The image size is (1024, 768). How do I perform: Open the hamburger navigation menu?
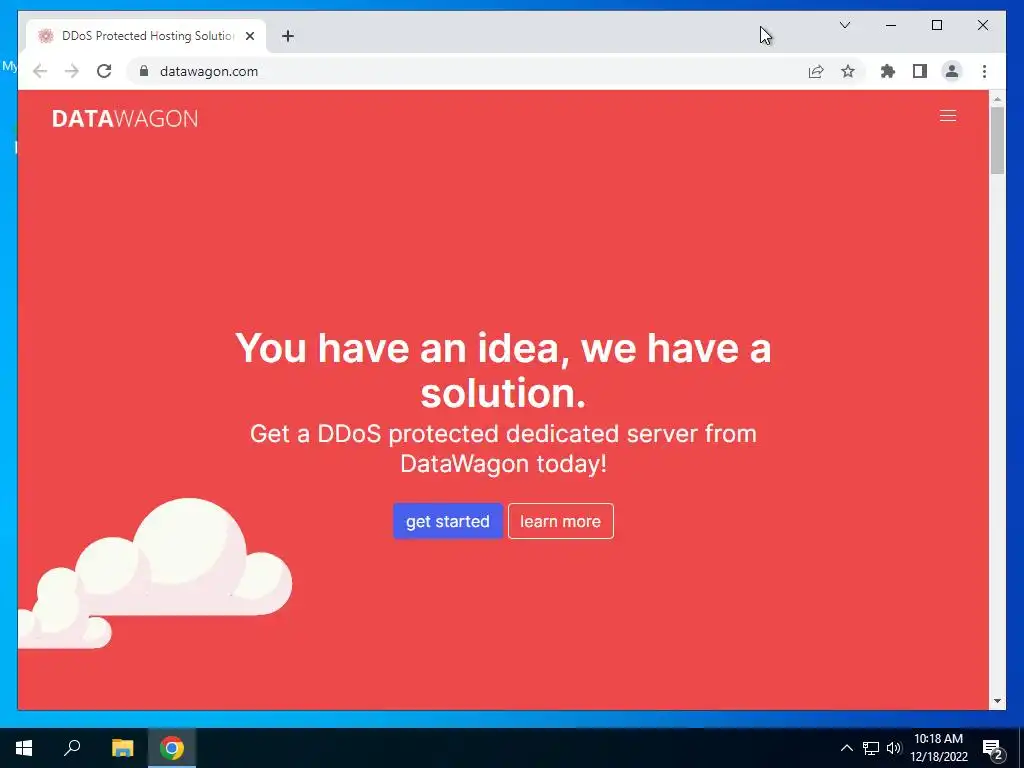tap(948, 116)
